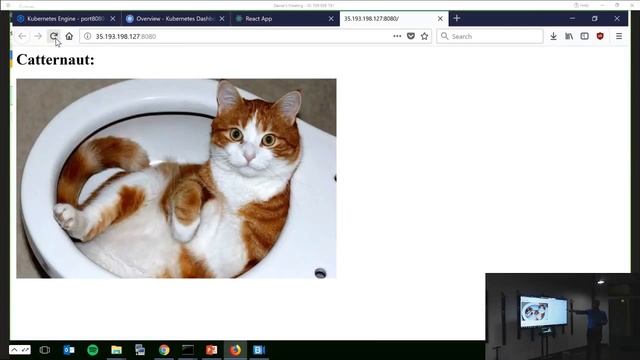Open Chrome from the taskbar

pos(164,350)
